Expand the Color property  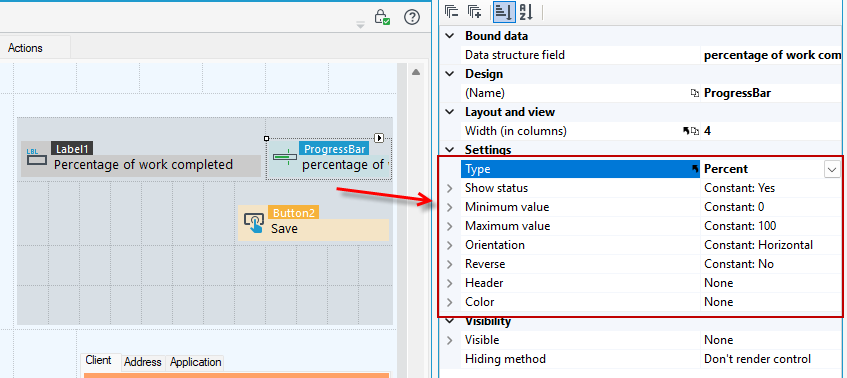point(449,302)
